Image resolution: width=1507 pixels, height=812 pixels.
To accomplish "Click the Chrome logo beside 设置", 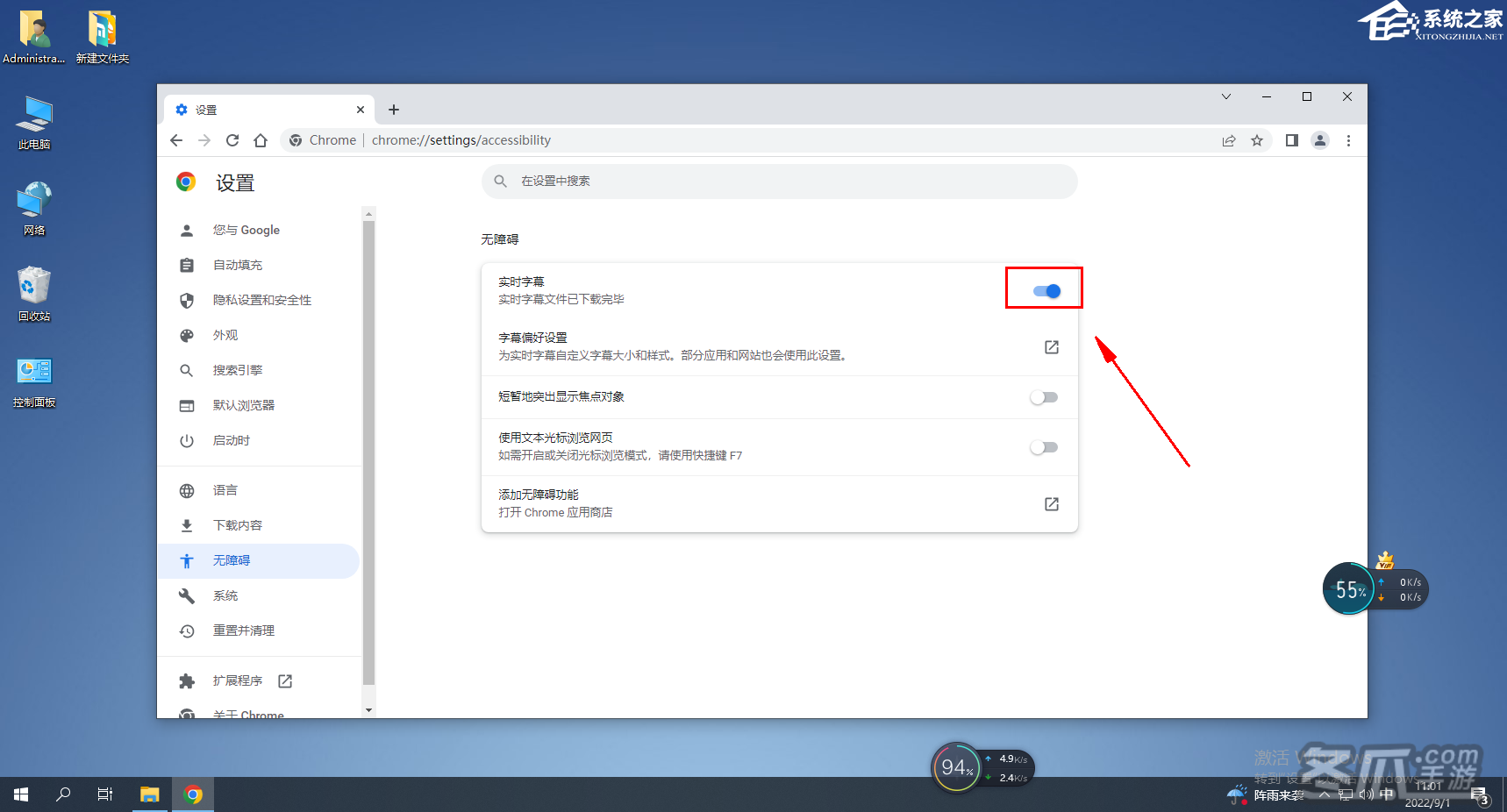I will [186, 182].
